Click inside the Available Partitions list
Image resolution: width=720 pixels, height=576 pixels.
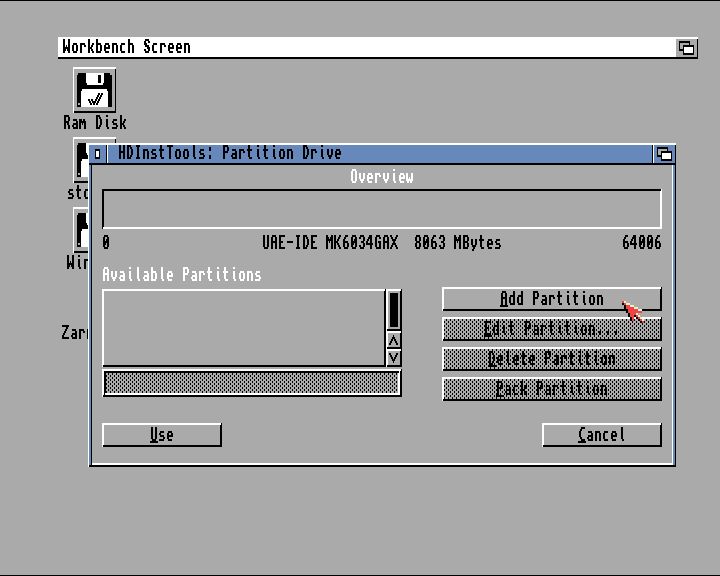[x=243, y=328]
